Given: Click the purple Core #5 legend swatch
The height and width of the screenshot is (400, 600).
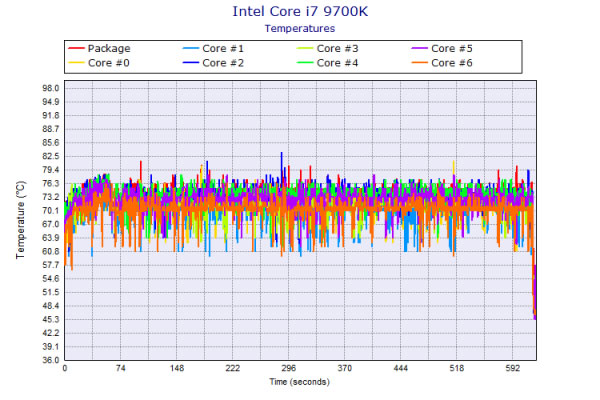Looking at the screenshot, I should click(x=419, y=48).
